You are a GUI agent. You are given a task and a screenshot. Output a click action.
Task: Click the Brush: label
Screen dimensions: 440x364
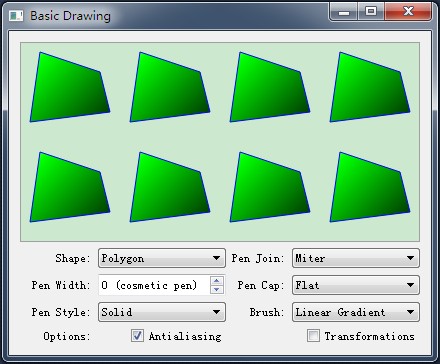(x=267, y=312)
